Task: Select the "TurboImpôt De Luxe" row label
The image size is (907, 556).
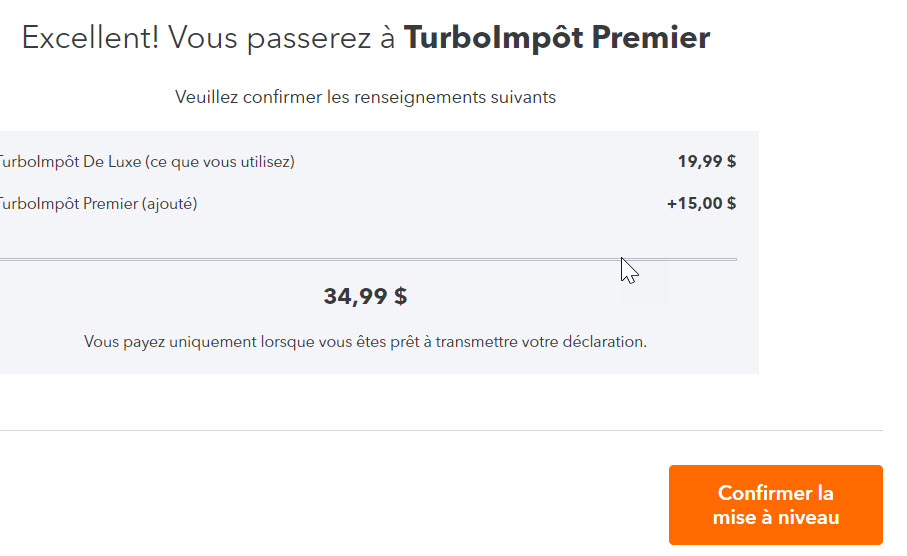Action: click(68, 162)
